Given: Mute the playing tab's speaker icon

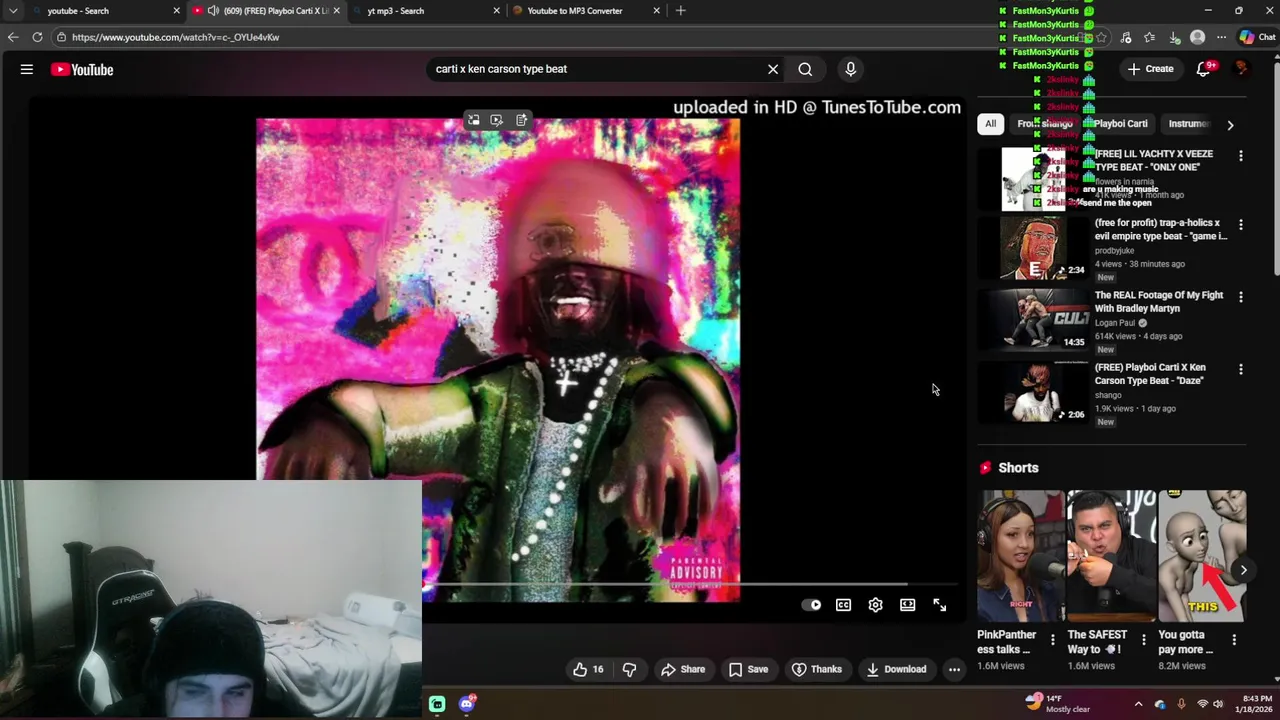Looking at the screenshot, I should pyautogui.click(x=213, y=10).
